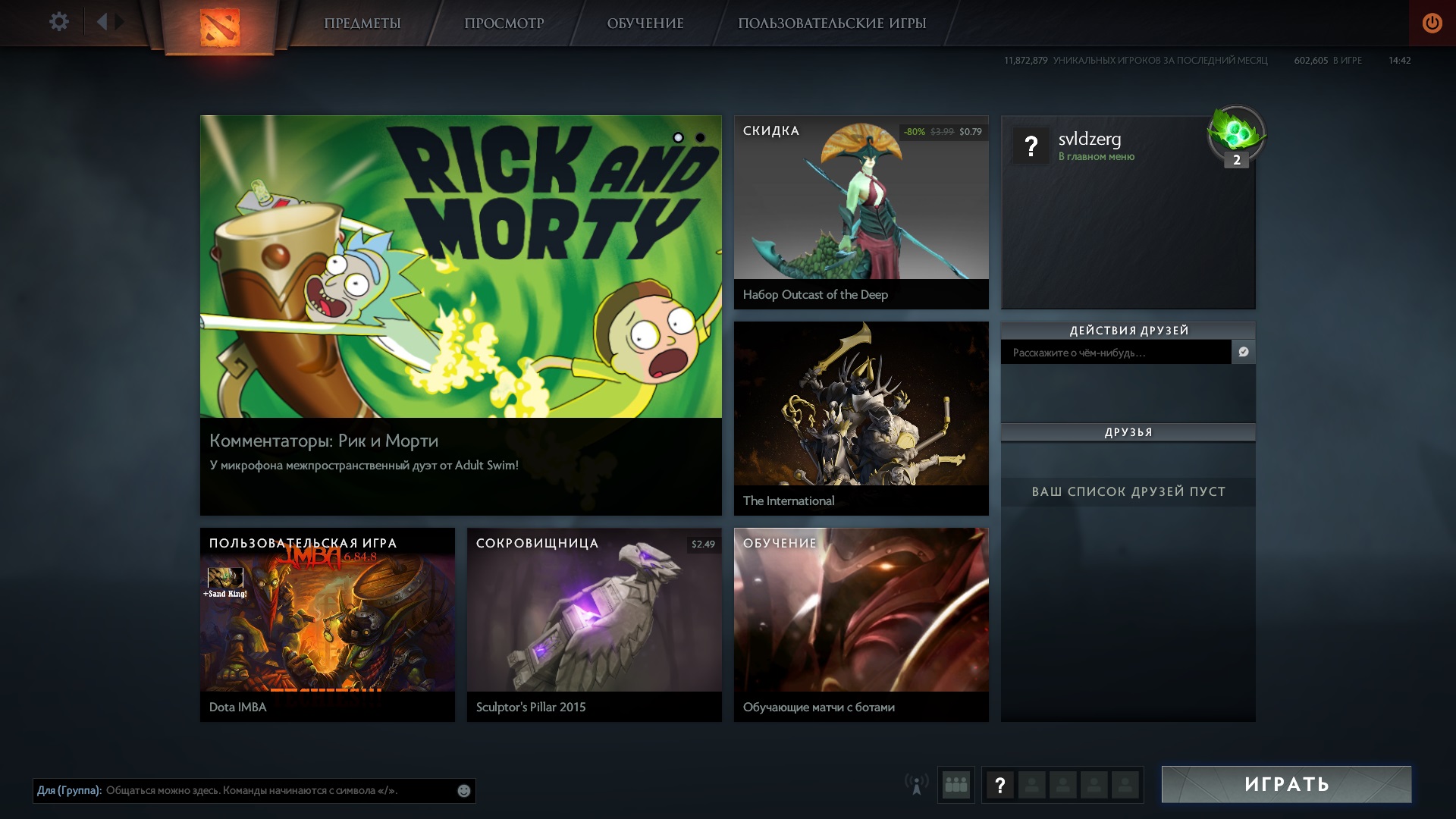Invite a player to the fourth party slot
This screenshot has width=1456, height=819.
pos(1094,785)
